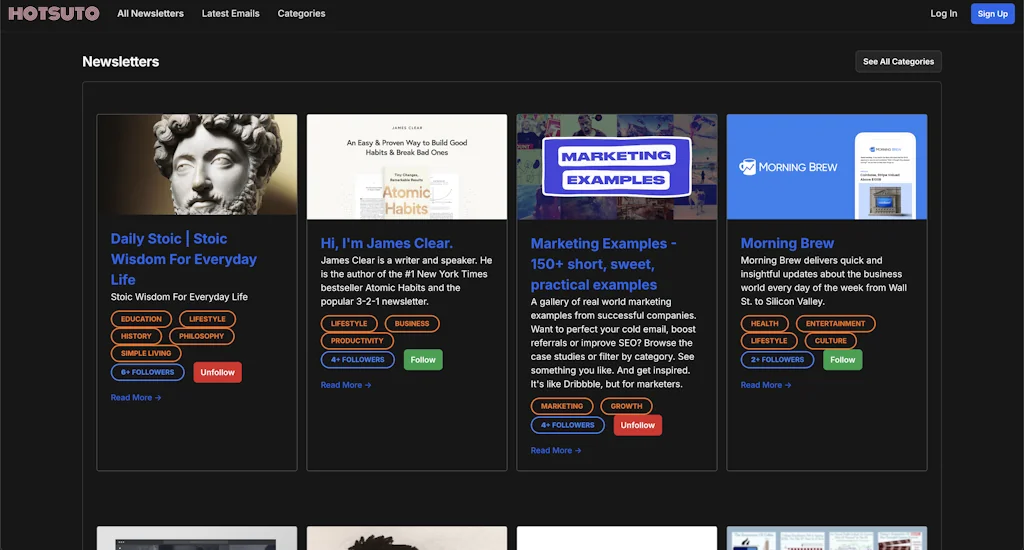This screenshot has width=1024, height=550.
Task: Click the HOTSUTO logo
Action: point(54,14)
